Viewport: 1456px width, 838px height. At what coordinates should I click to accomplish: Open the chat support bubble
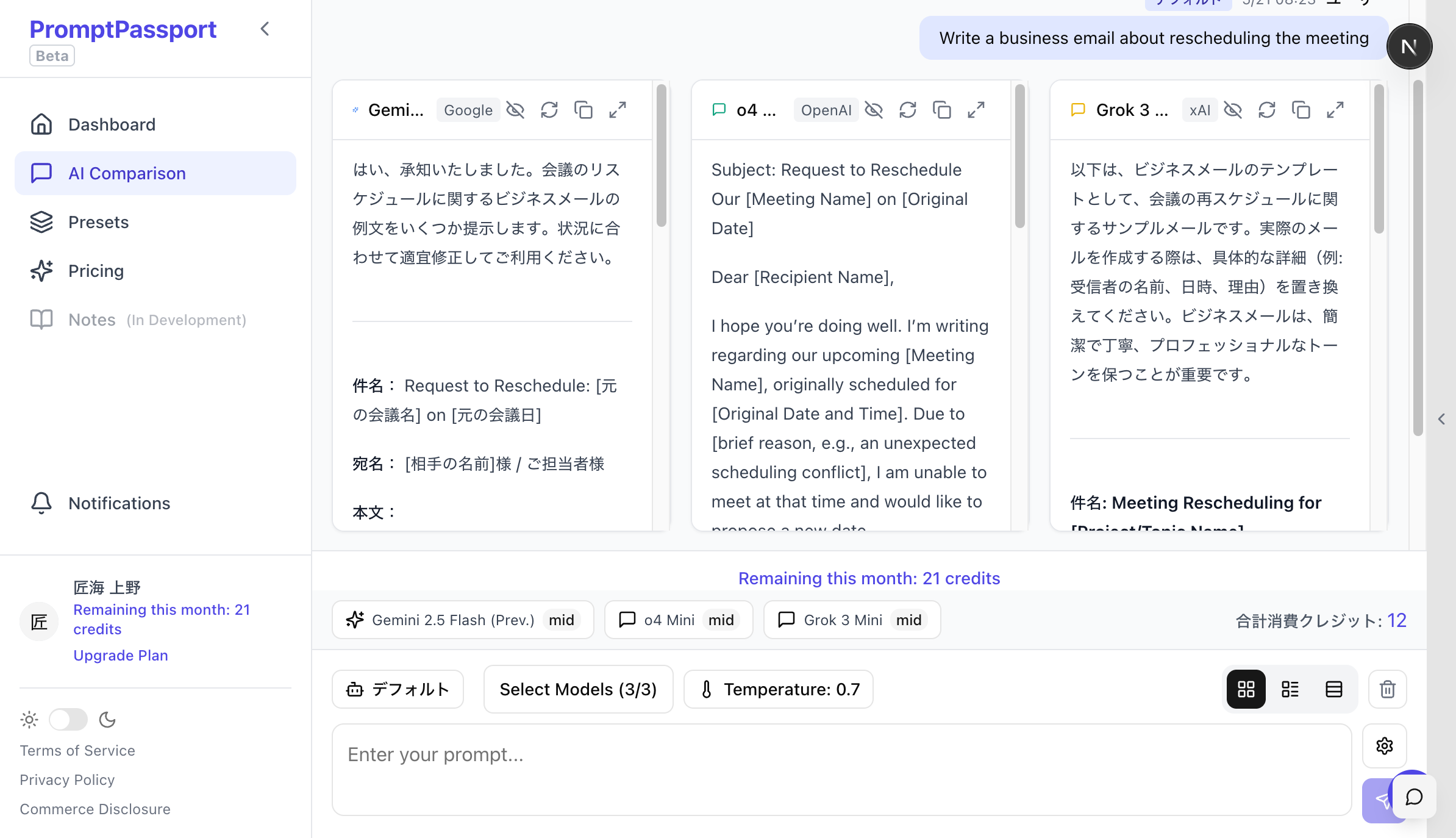coord(1415,797)
